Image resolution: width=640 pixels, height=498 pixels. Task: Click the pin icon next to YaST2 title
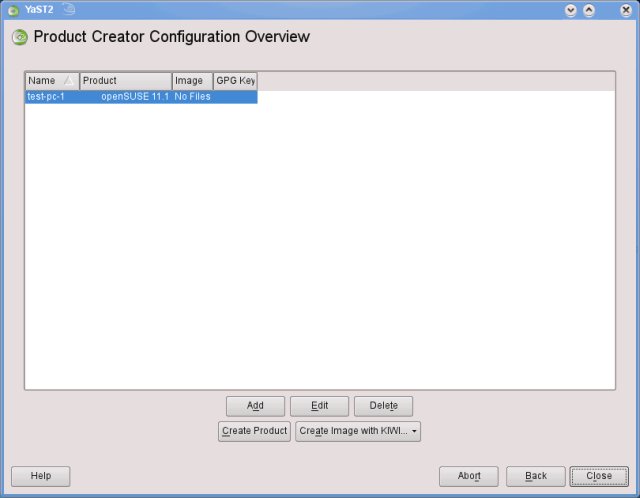coord(69,9)
